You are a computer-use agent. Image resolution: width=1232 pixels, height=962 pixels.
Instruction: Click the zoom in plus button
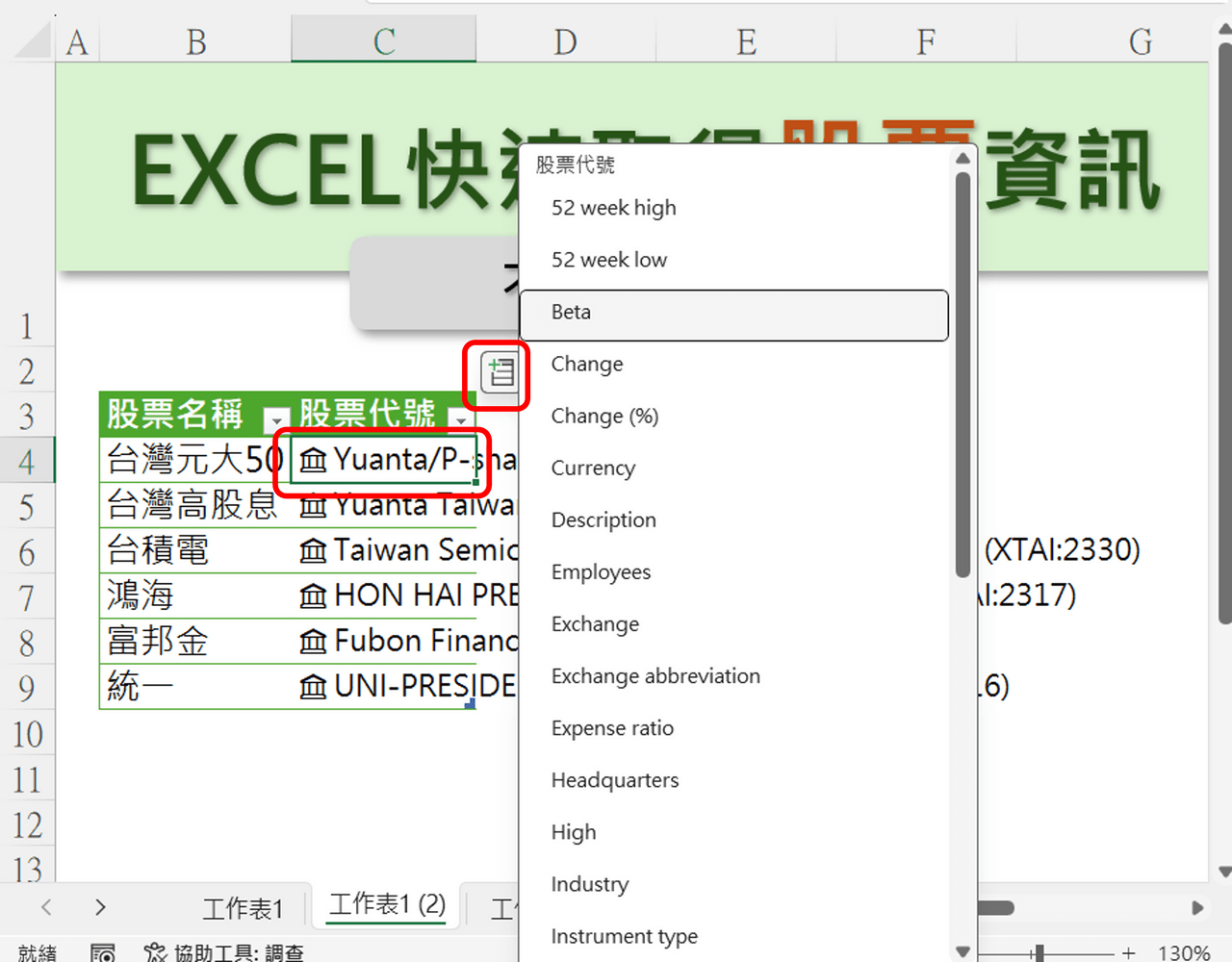pos(1128,952)
